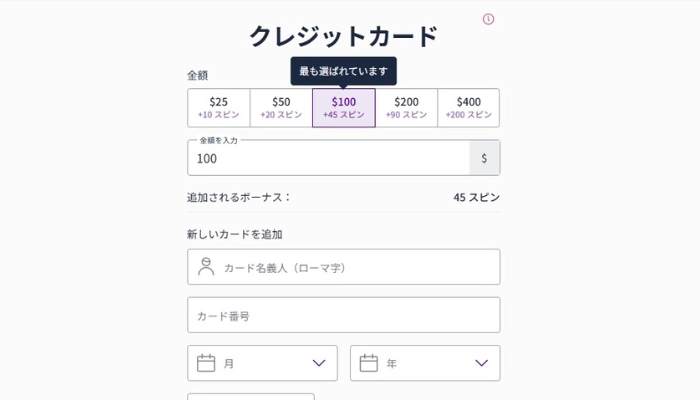
Task: Expand the 年 dropdown chevron
Action: tap(481, 363)
